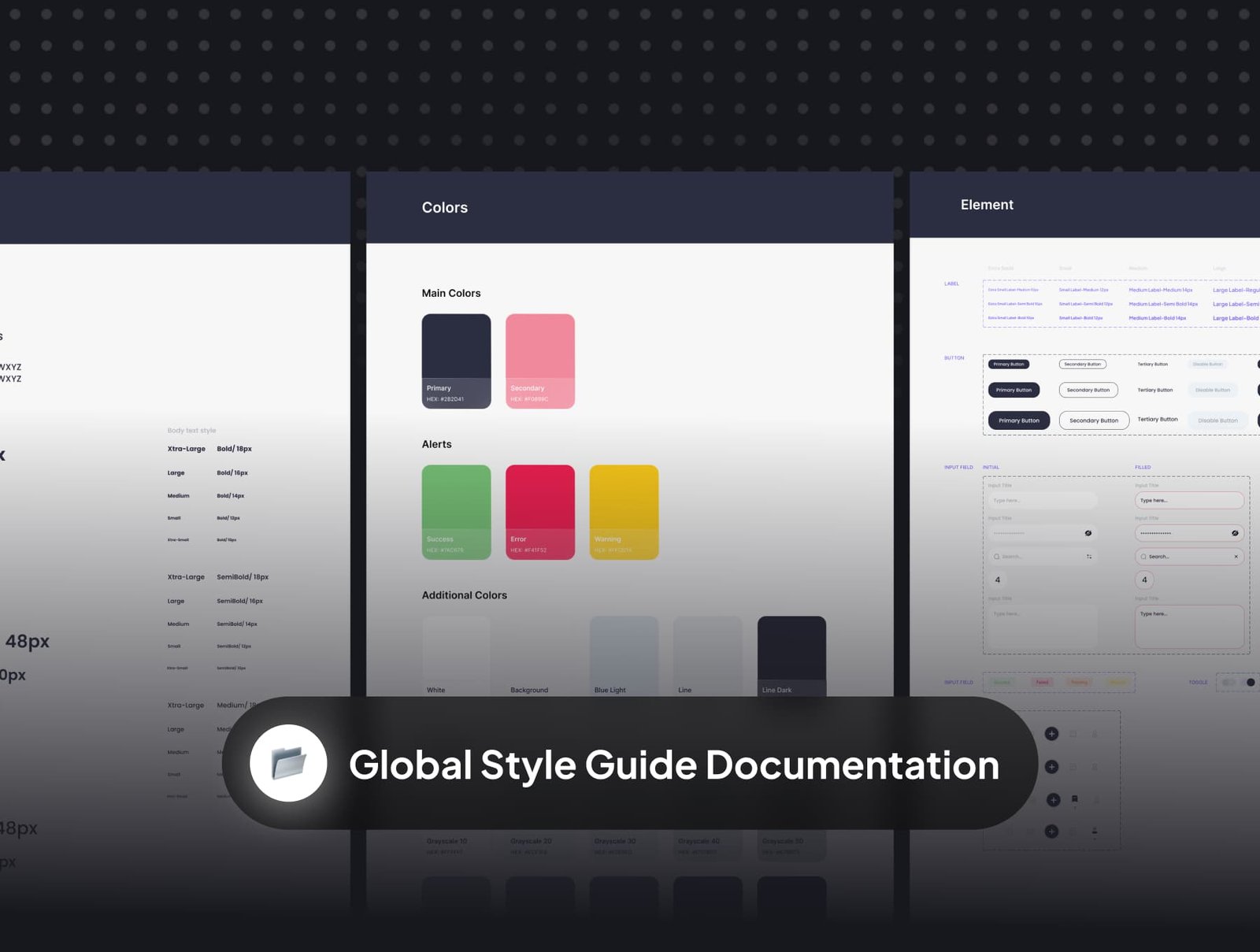The height and width of the screenshot is (952, 1260).
Task: Click the dark bookmark icon beside third plus
Action: 1074,800
